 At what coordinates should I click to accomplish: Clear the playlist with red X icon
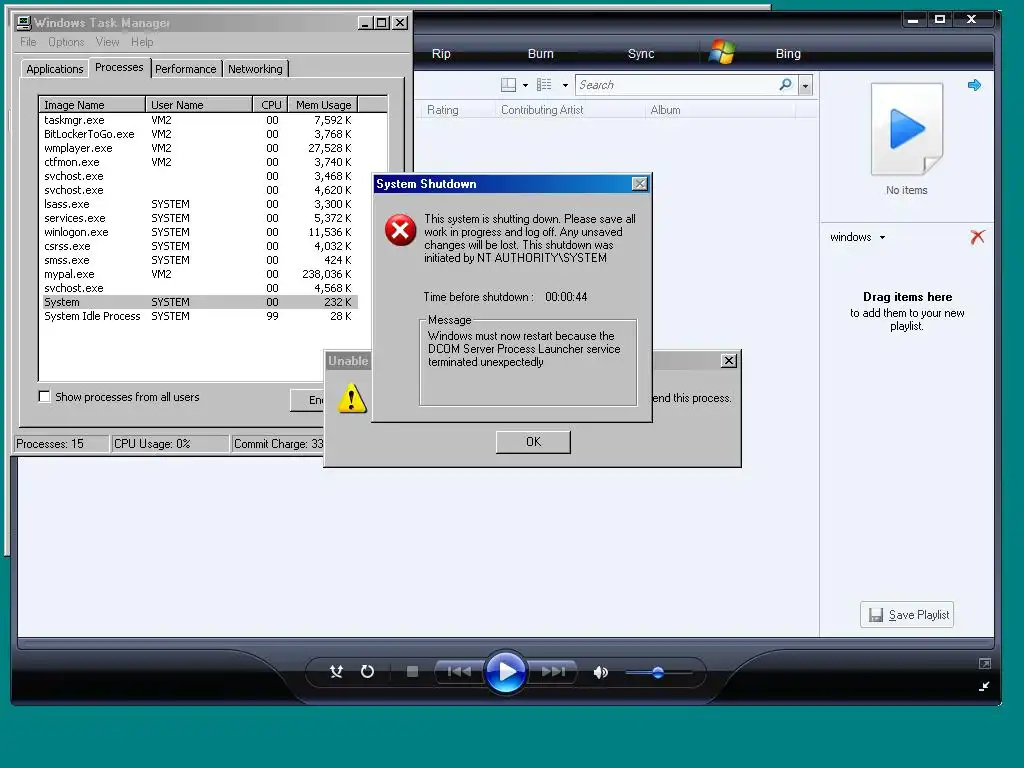[x=978, y=236]
